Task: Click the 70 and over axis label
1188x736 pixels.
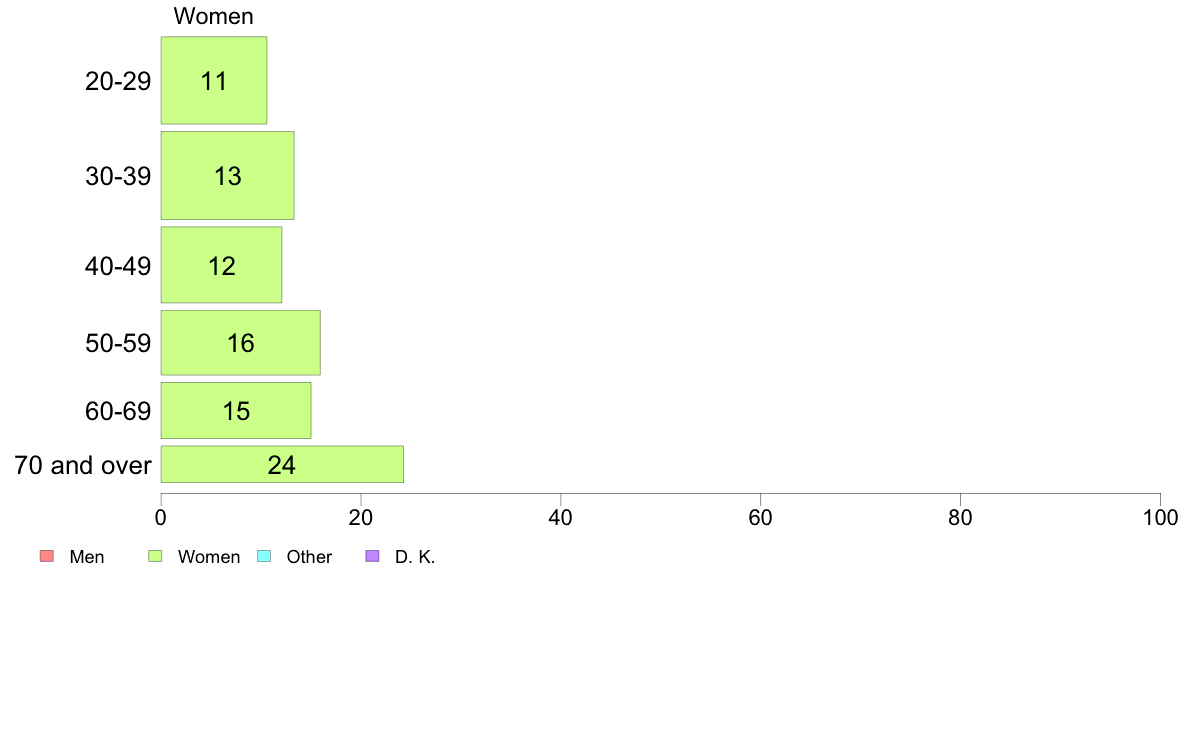Action: point(83,465)
